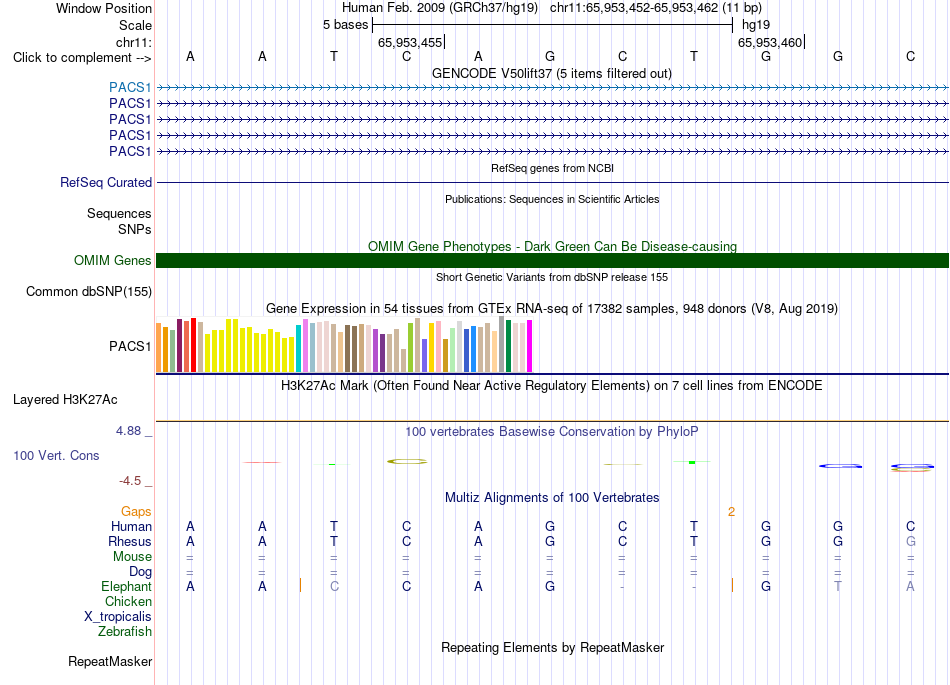Click the PhyloP minimum value -4.5

click(x=130, y=481)
